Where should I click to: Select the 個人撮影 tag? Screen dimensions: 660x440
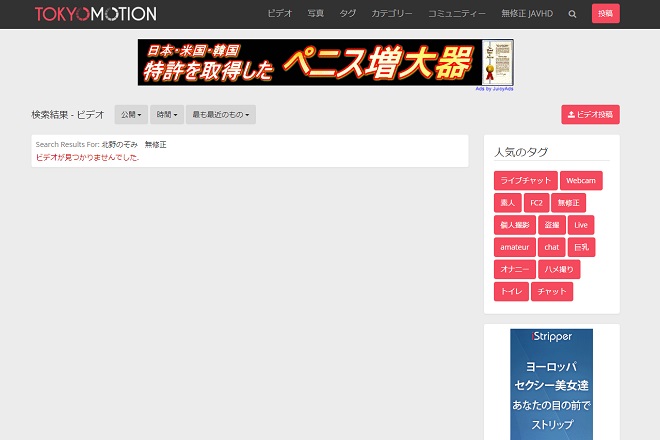[x=515, y=225]
